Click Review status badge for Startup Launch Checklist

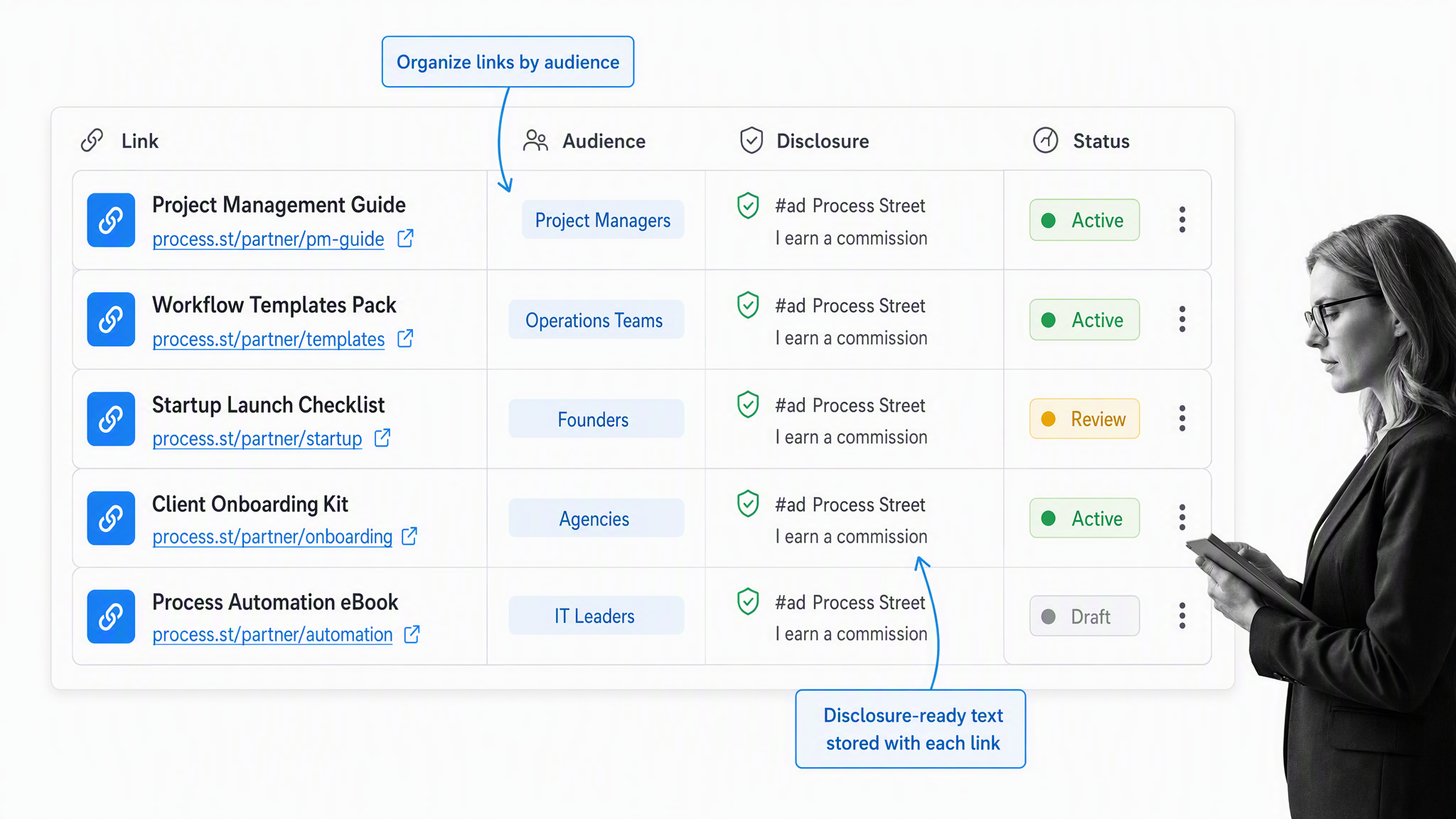(x=1084, y=419)
